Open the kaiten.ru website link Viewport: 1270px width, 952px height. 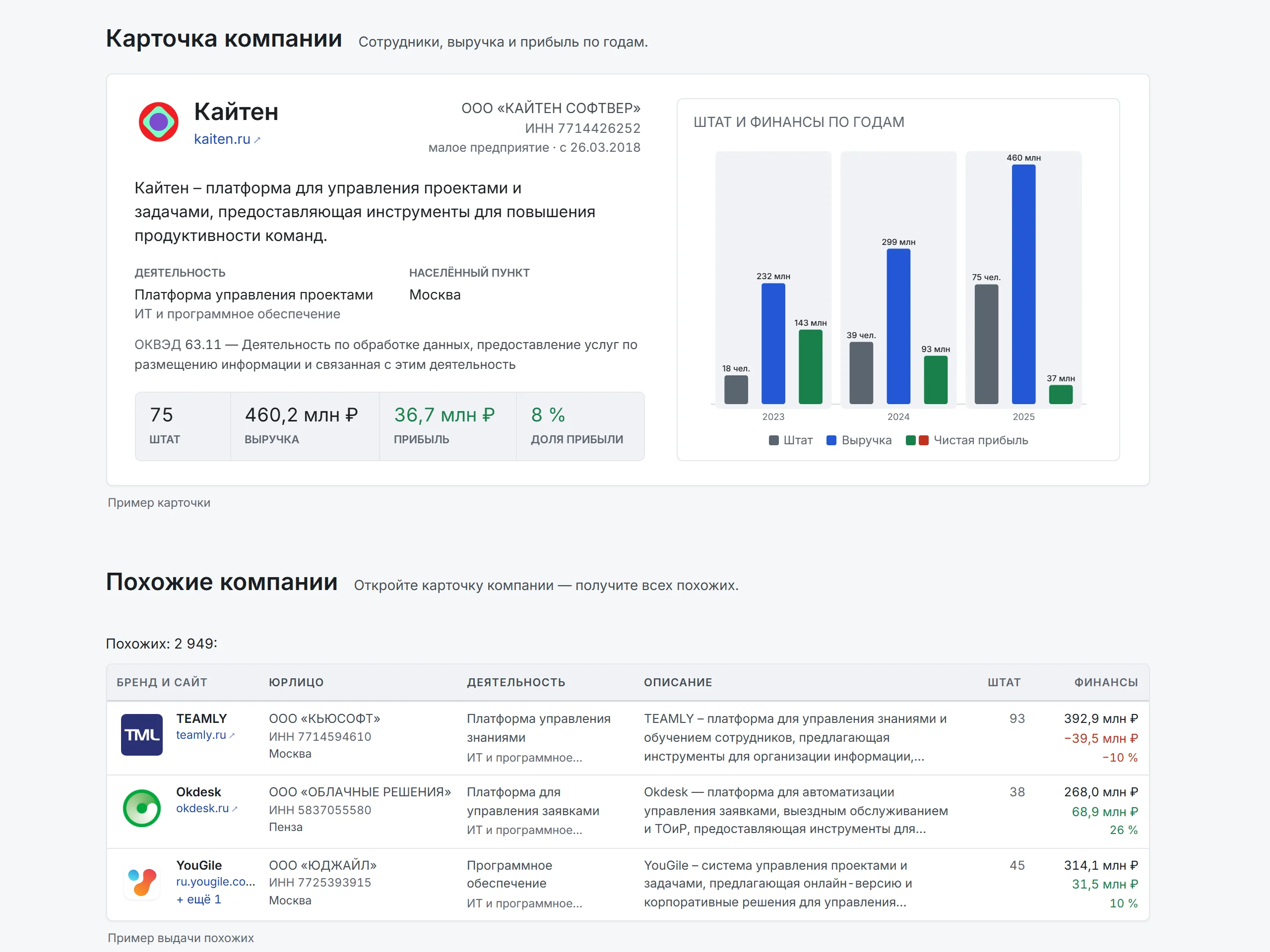coord(227,139)
